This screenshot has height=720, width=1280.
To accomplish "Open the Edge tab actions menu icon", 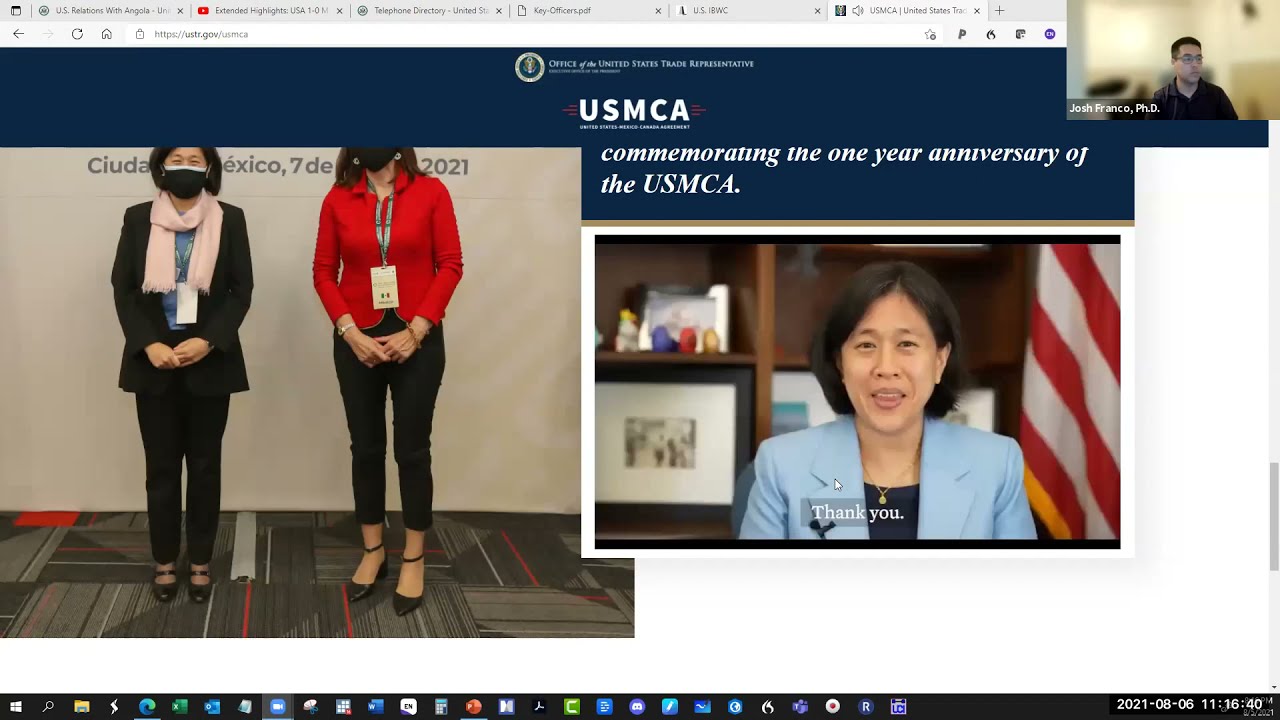I will click(x=16, y=11).
